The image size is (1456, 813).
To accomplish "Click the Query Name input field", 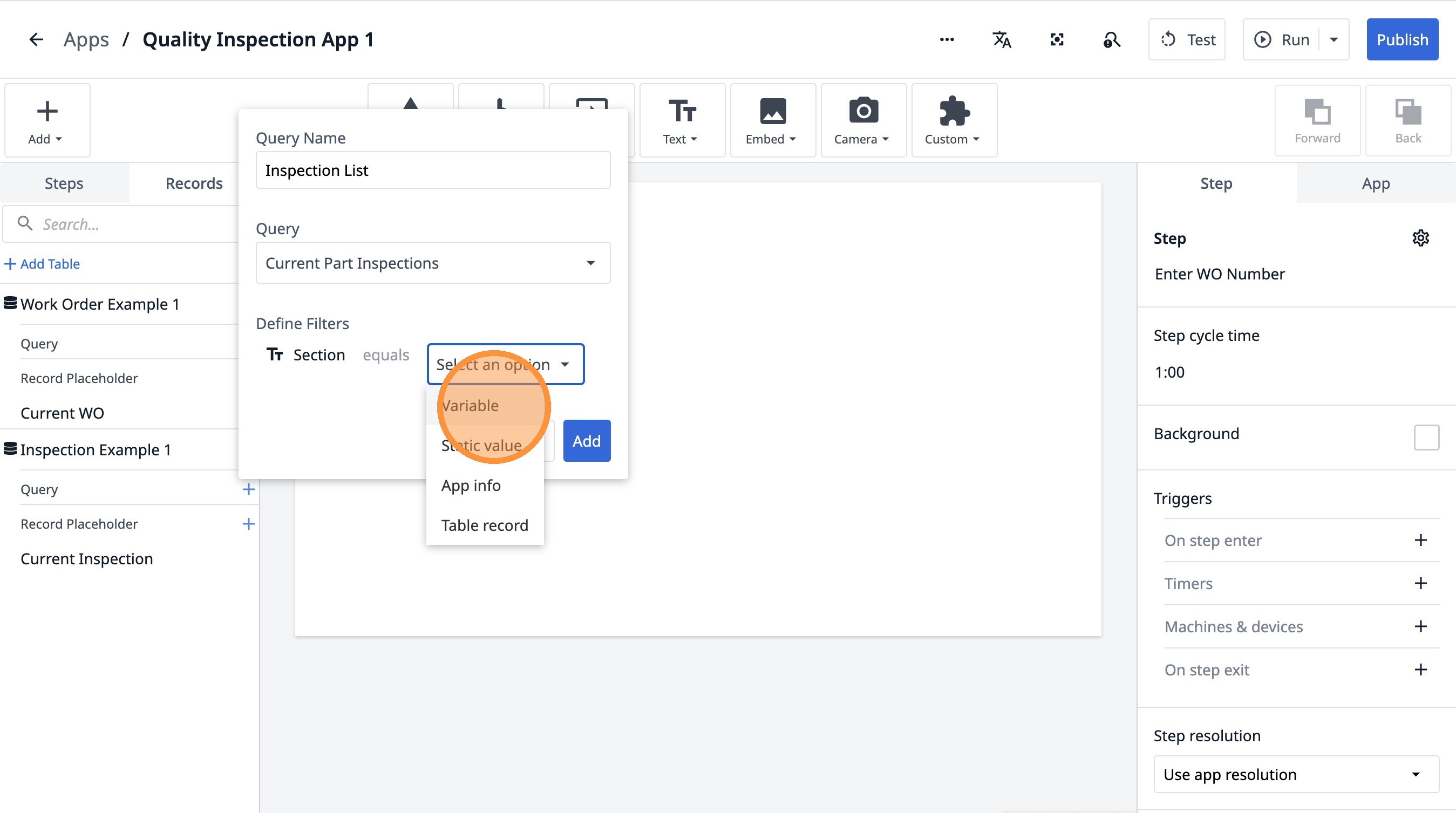I will (433, 170).
